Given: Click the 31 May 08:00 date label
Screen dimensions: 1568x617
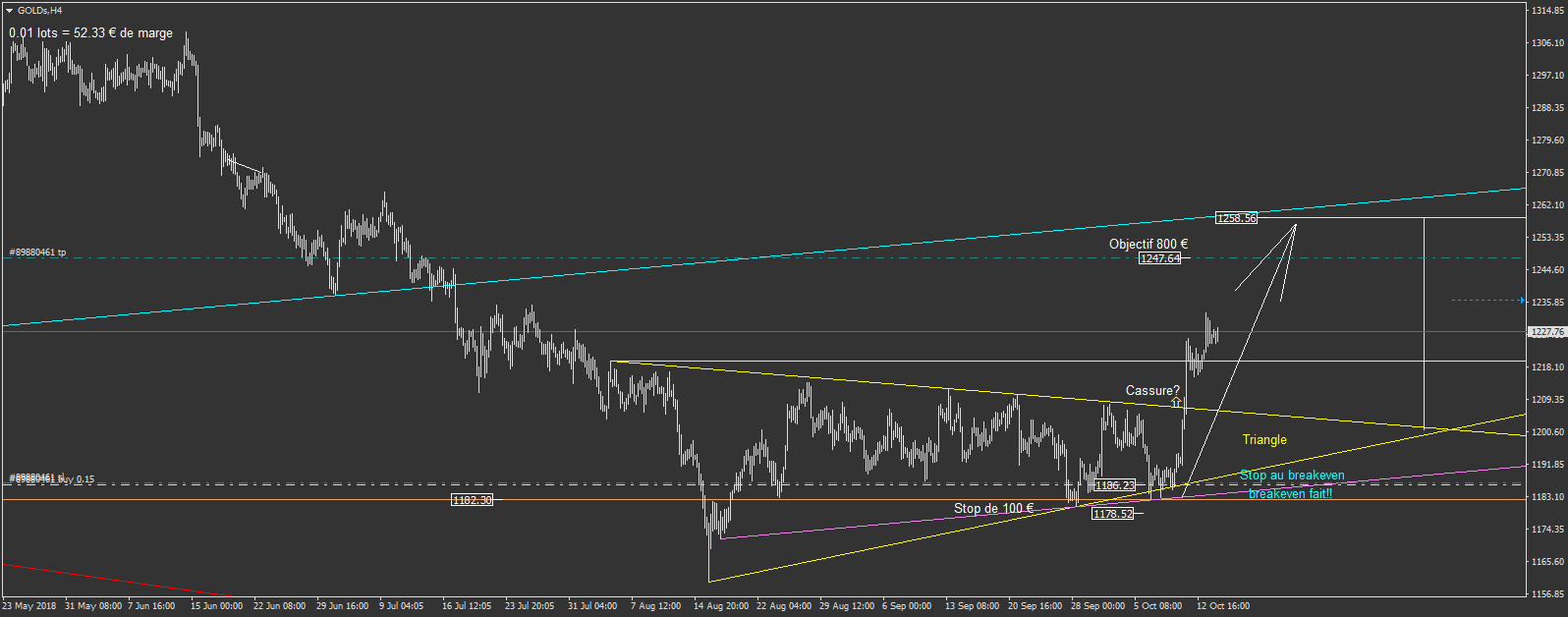Looking at the screenshot, I should pos(93,606).
